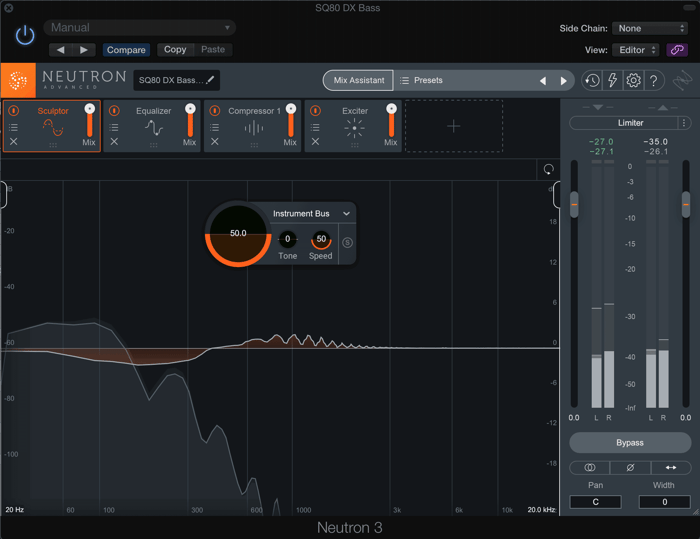700x539 pixels.
Task: Open the Side Chain None dropdown
Action: click(x=650, y=28)
